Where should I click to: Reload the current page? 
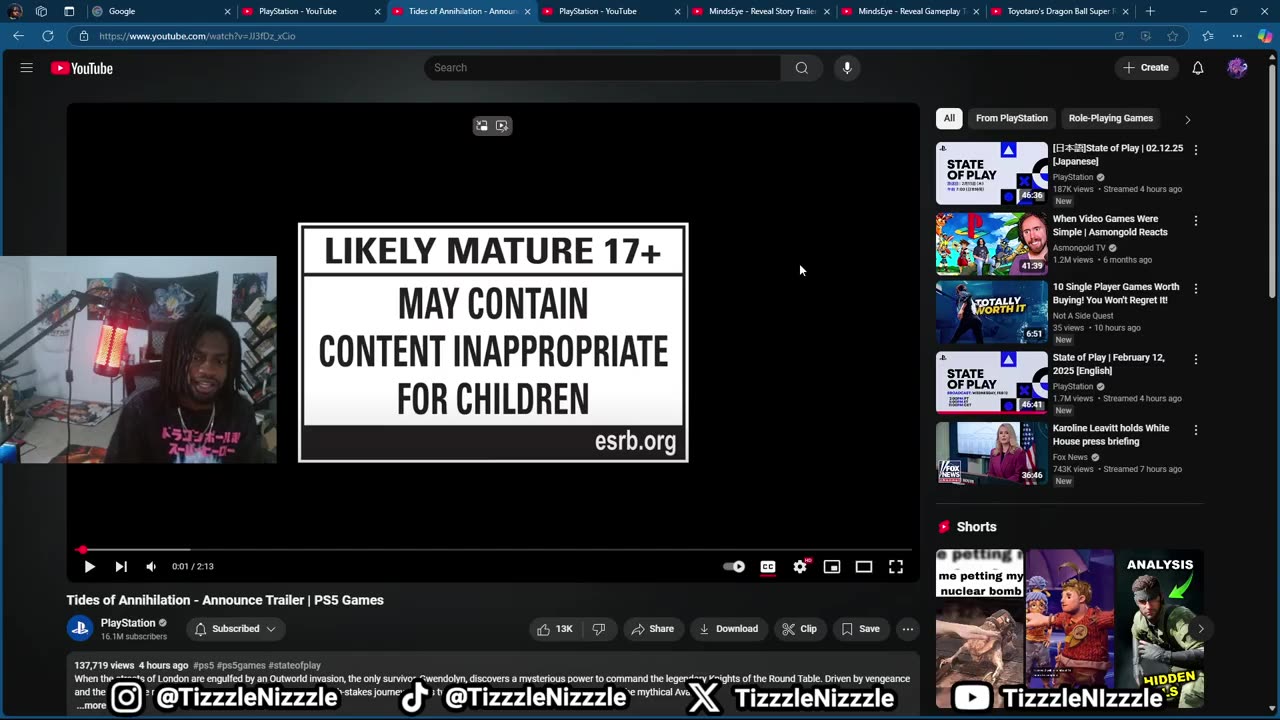coord(48,36)
